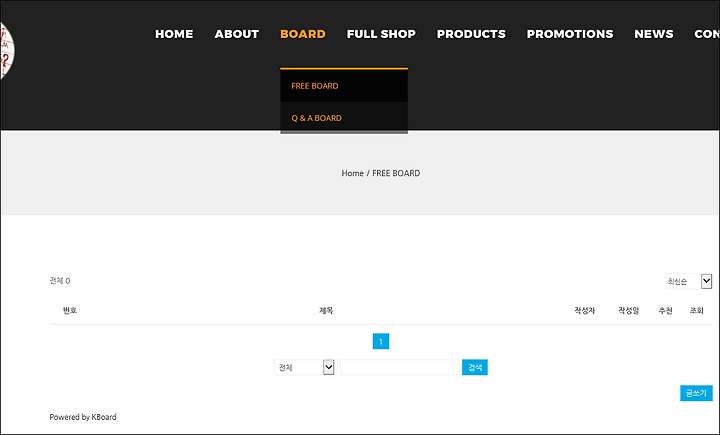720x435 pixels.
Task: Open the PROMOTIONS page
Action: point(569,34)
